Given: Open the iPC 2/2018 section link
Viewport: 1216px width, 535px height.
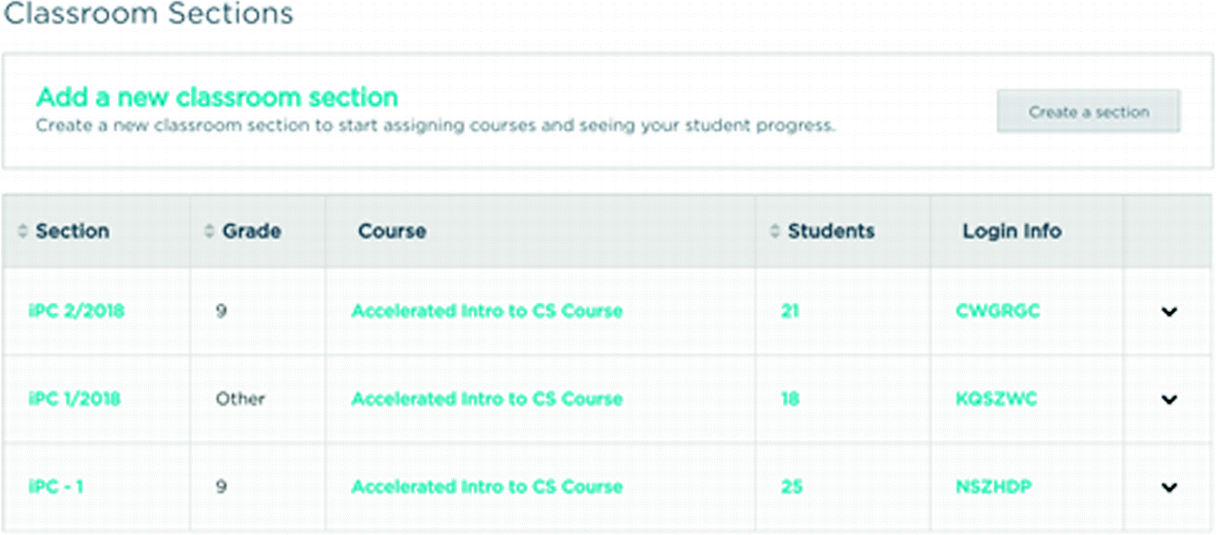Looking at the screenshot, I should (76, 311).
